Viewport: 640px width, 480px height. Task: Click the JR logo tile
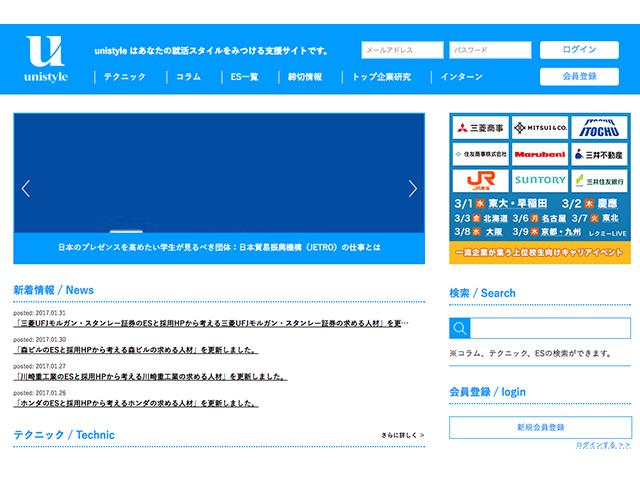pos(480,180)
